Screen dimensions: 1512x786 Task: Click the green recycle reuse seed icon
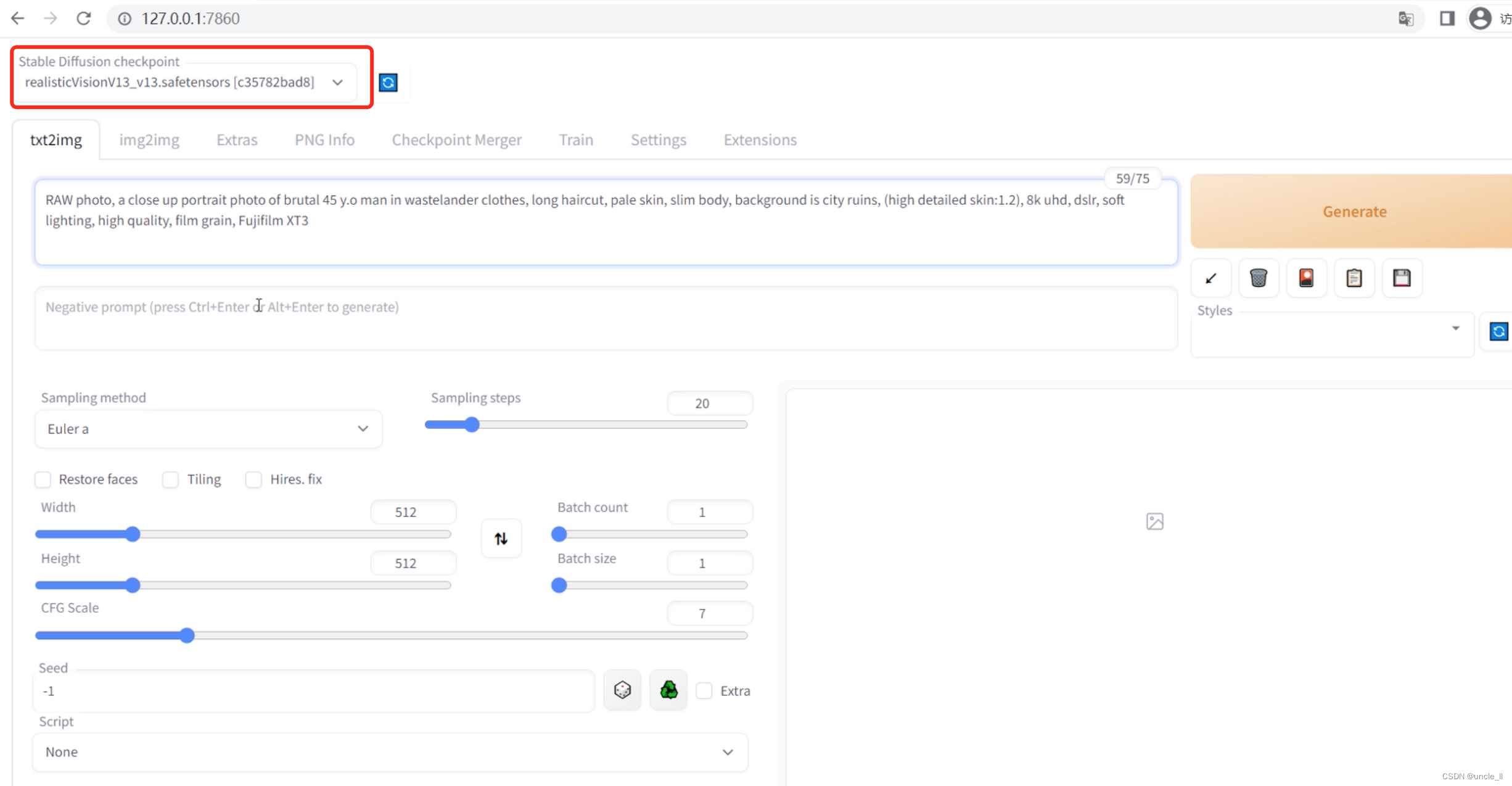pyautogui.click(x=668, y=690)
